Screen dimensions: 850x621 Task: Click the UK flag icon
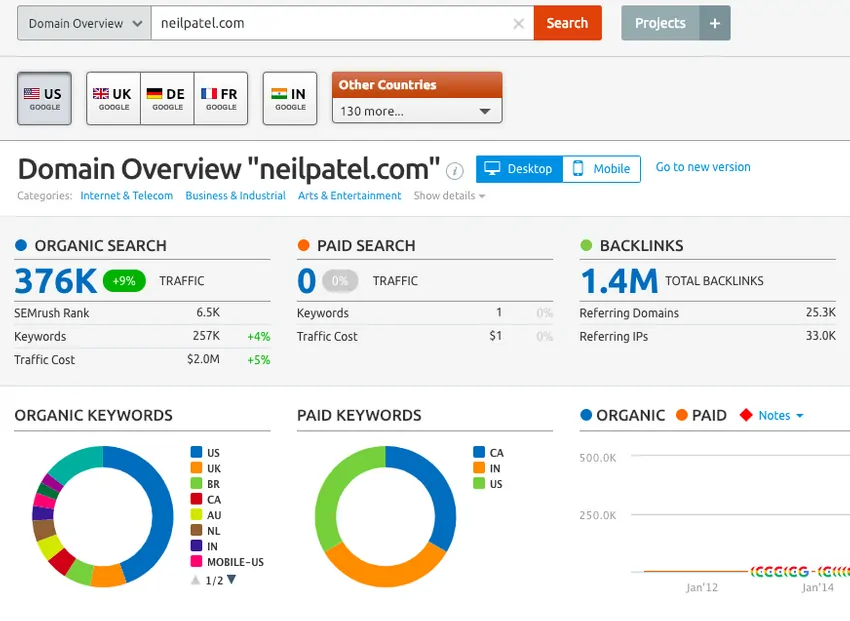[x=100, y=94]
